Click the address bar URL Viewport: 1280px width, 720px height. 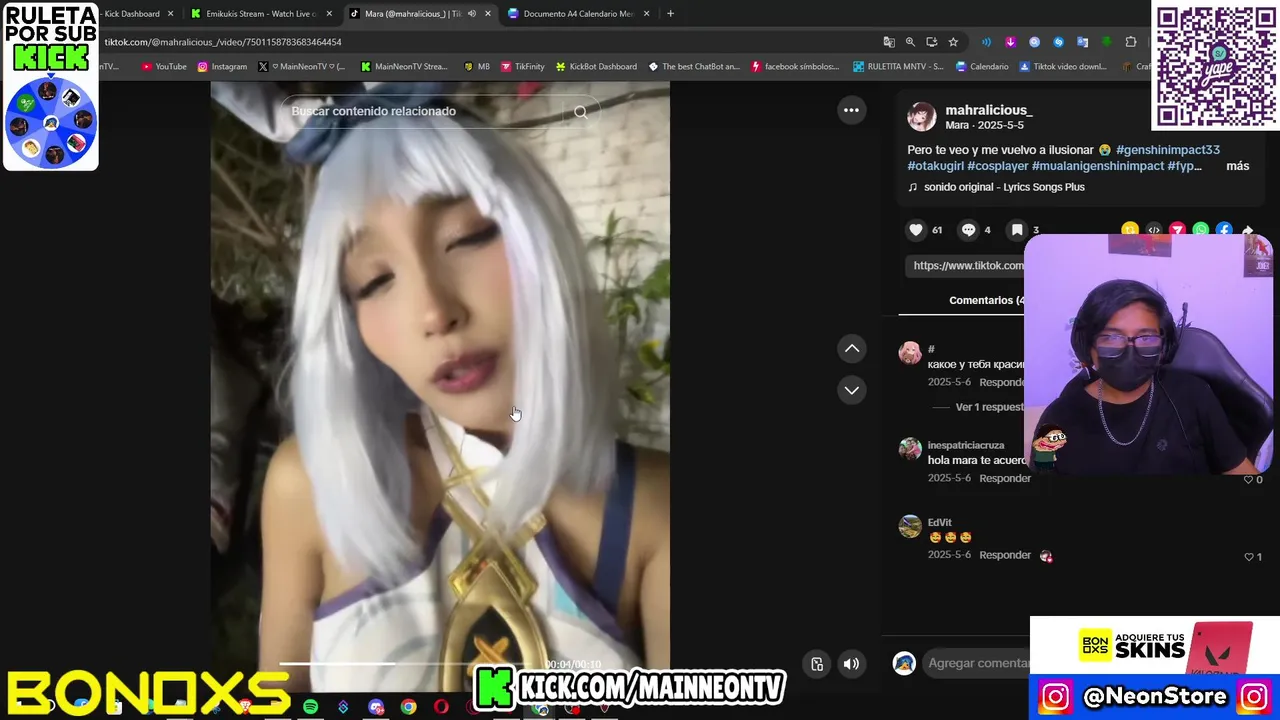coord(223,42)
